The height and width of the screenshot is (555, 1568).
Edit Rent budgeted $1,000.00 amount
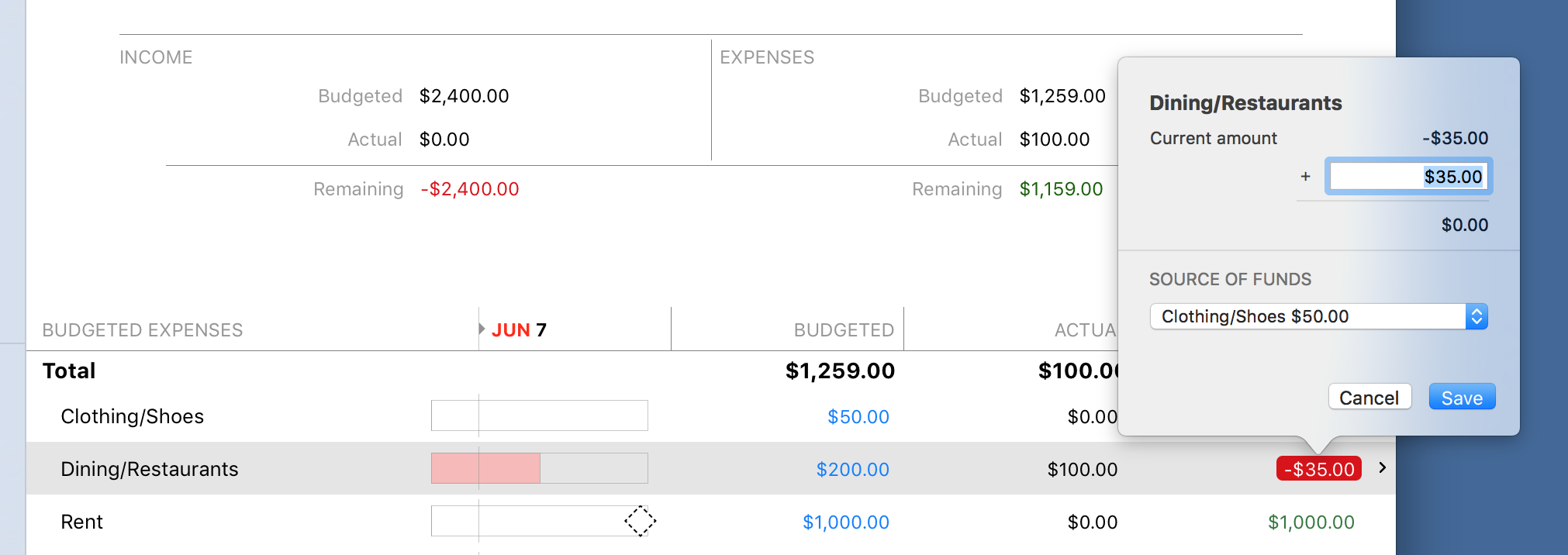click(x=845, y=522)
